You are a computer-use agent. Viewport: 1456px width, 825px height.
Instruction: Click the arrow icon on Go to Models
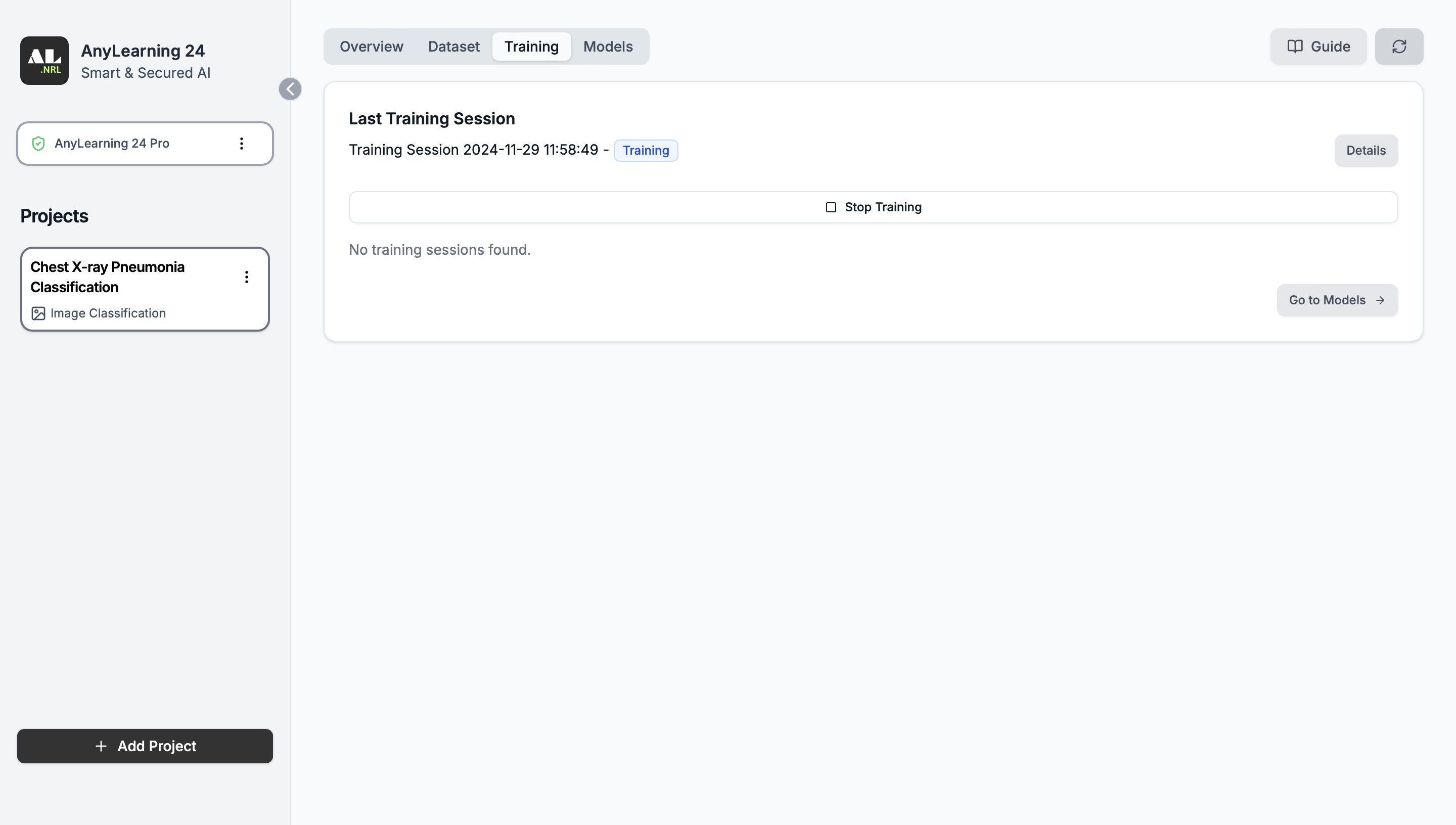[x=1380, y=300]
